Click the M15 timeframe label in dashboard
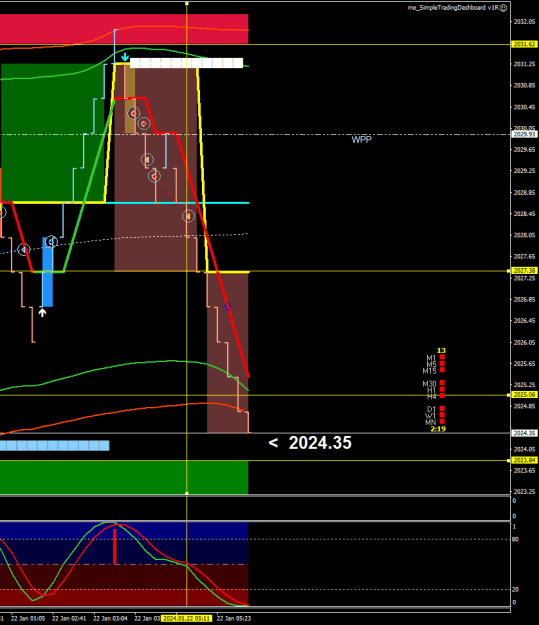539x625 pixels. tap(429, 371)
